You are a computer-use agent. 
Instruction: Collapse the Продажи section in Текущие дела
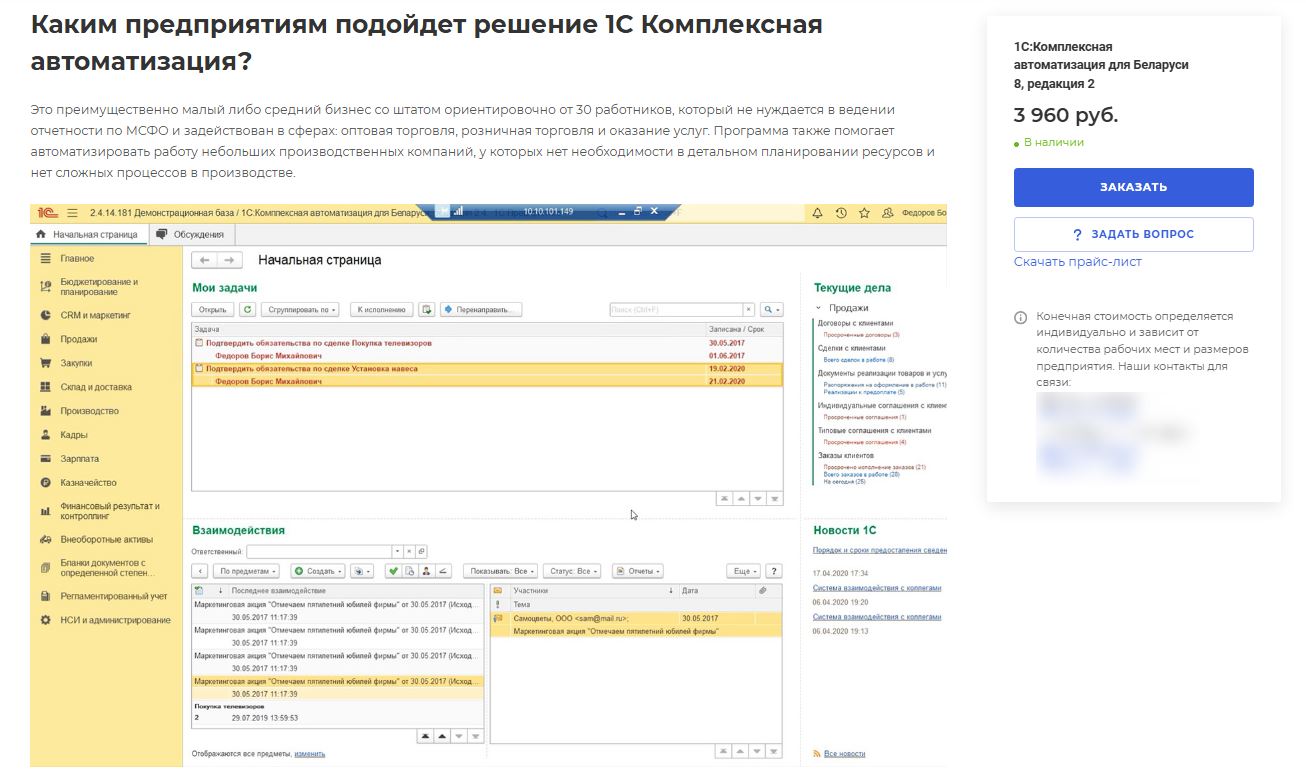818,308
